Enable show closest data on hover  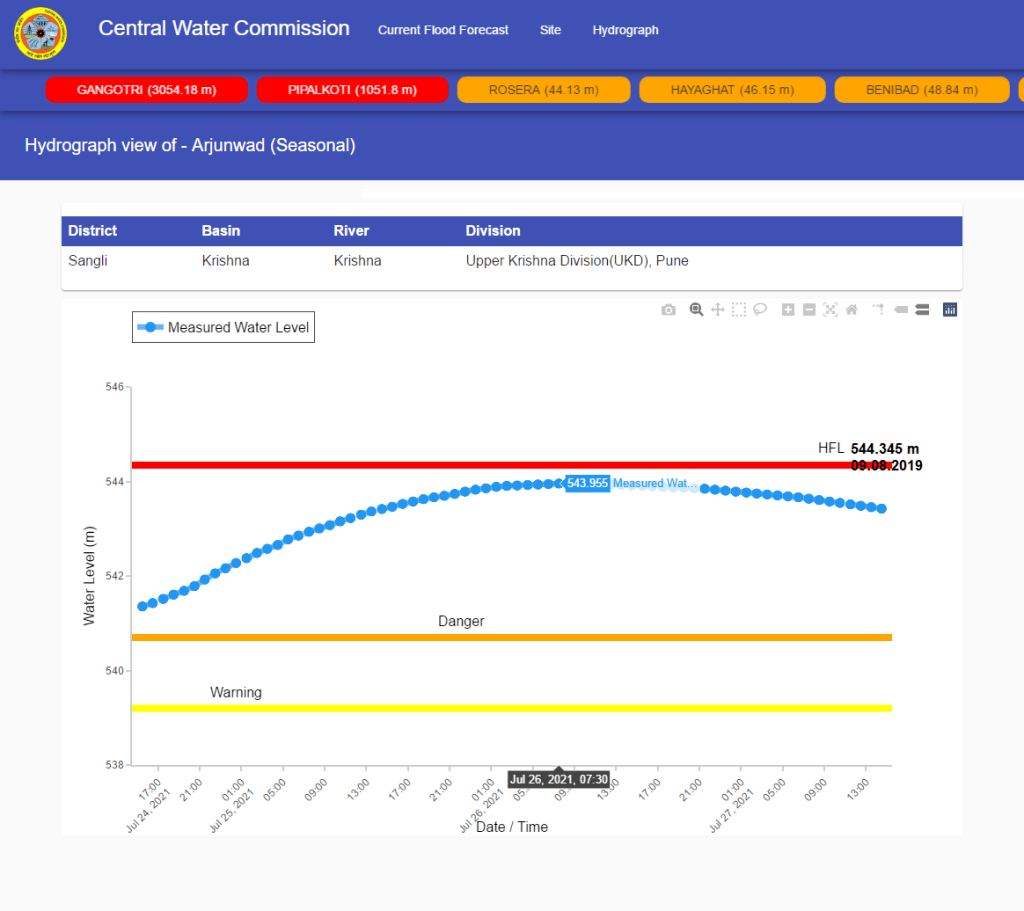pos(900,310)
